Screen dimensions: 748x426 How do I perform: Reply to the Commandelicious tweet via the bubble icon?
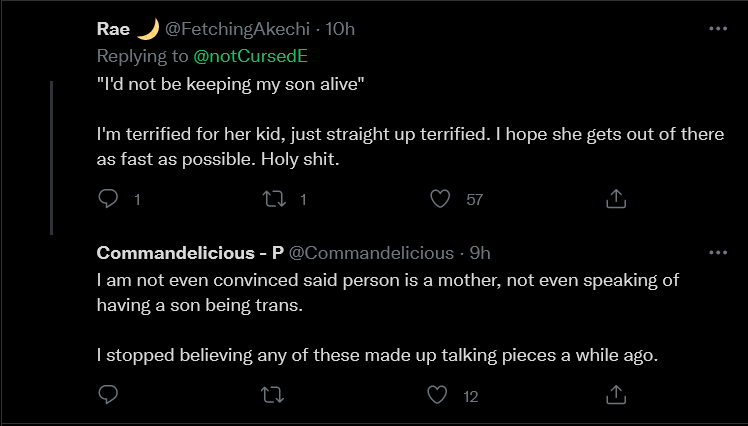tap(108, 395)
